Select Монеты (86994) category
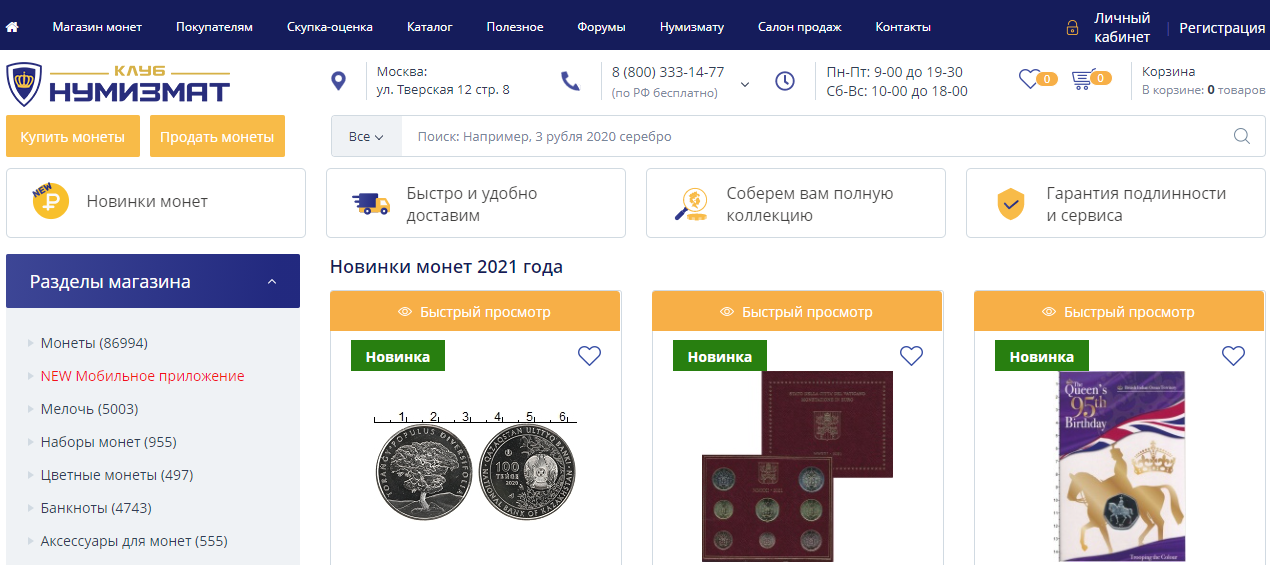Image resolution: width=1270 pixels, height=565 pixels. pos(94,343)
